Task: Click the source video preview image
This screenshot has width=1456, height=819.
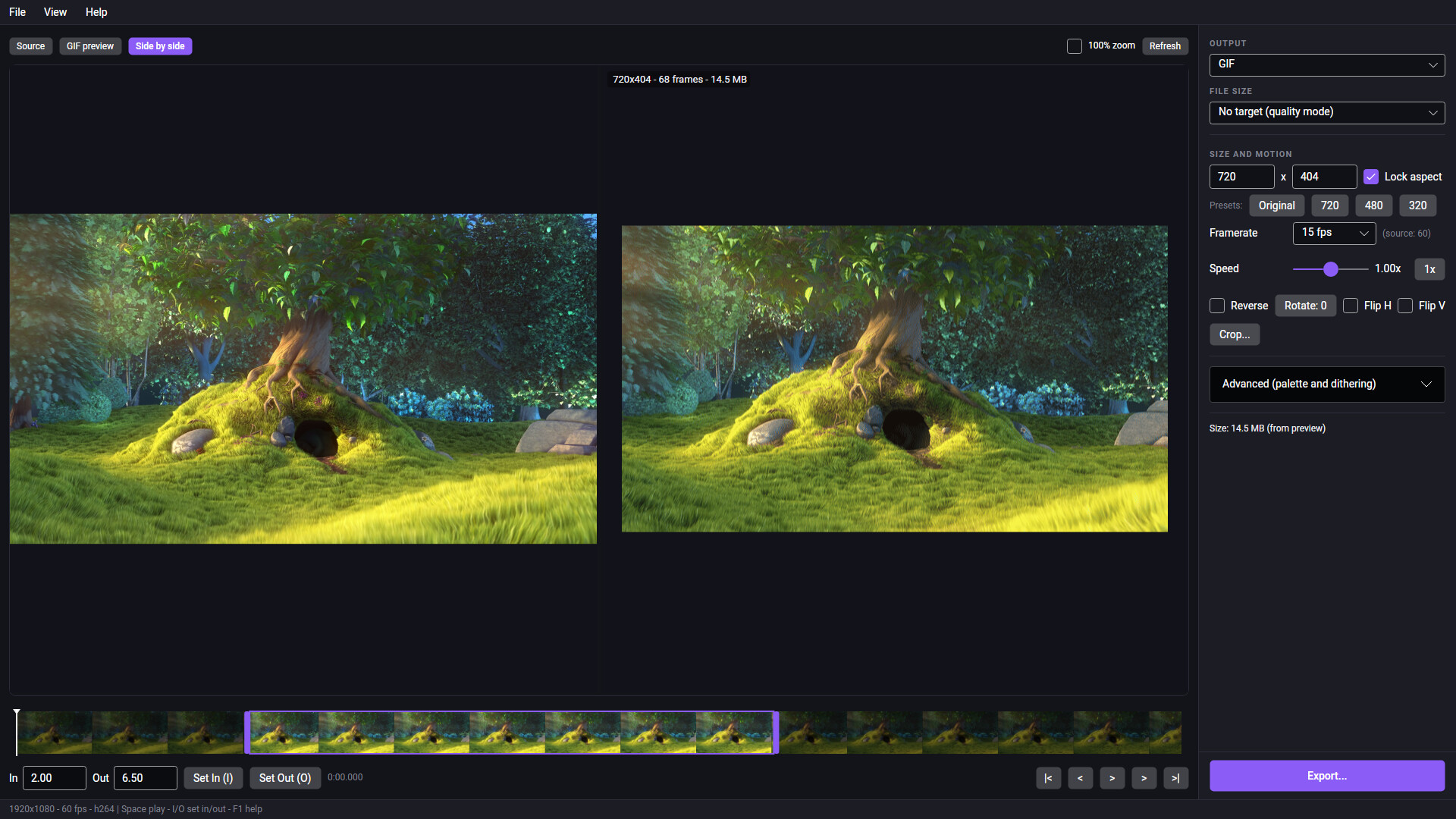Action: [303, 378]
